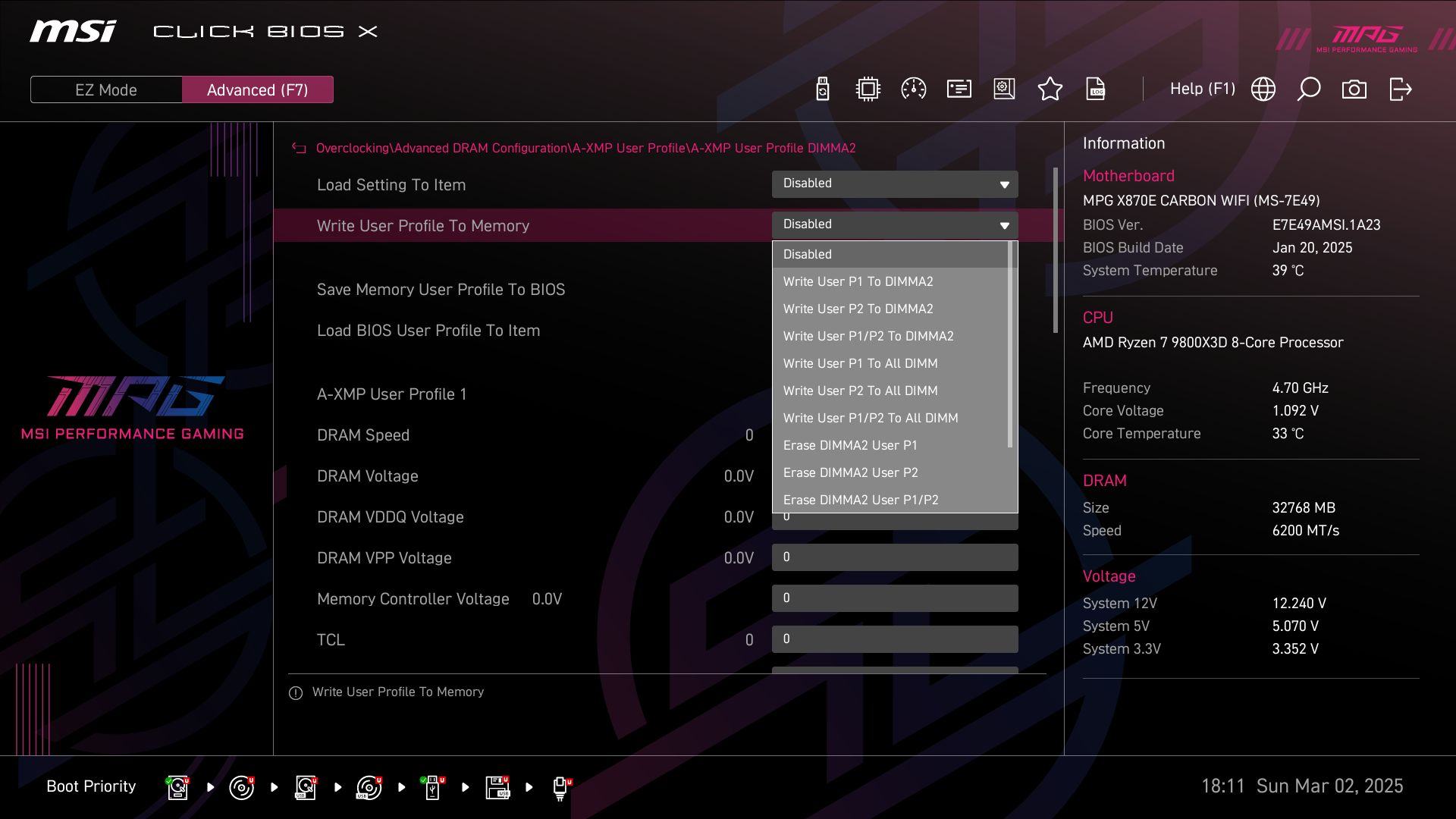
Task: Click the breadcrumb back arrow icon
Action: coord(299,149)
